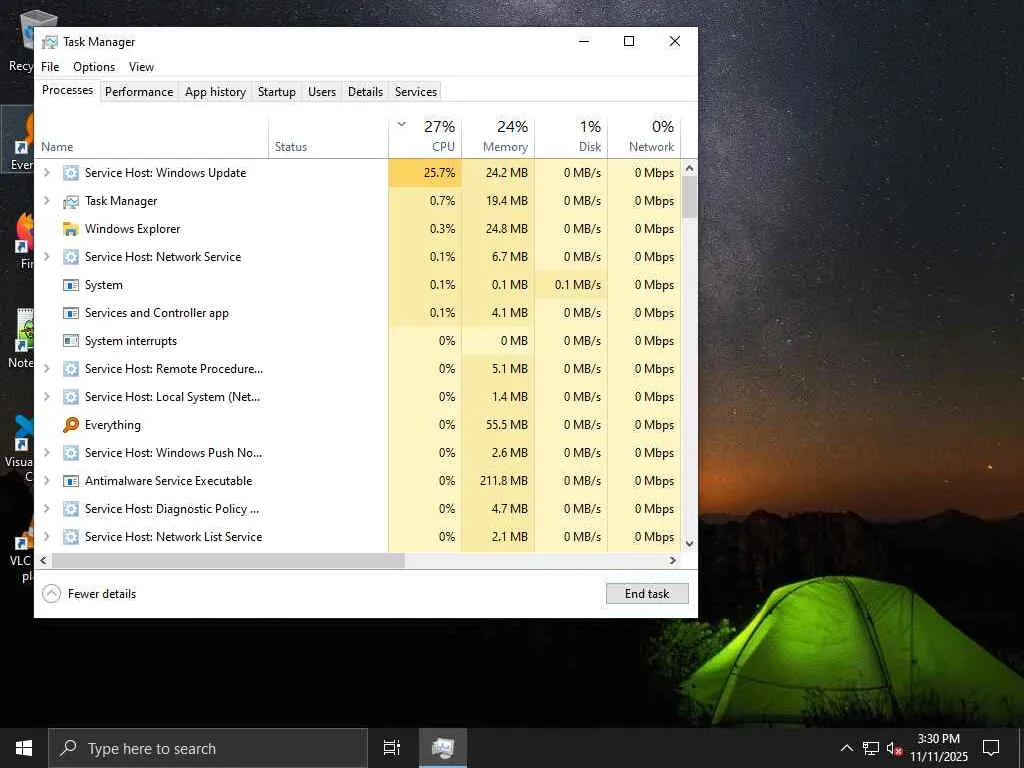Image resolution: width=1024 pixels, height=768 pixels.
Task: Sort by the Network column header
Action: 644,137
